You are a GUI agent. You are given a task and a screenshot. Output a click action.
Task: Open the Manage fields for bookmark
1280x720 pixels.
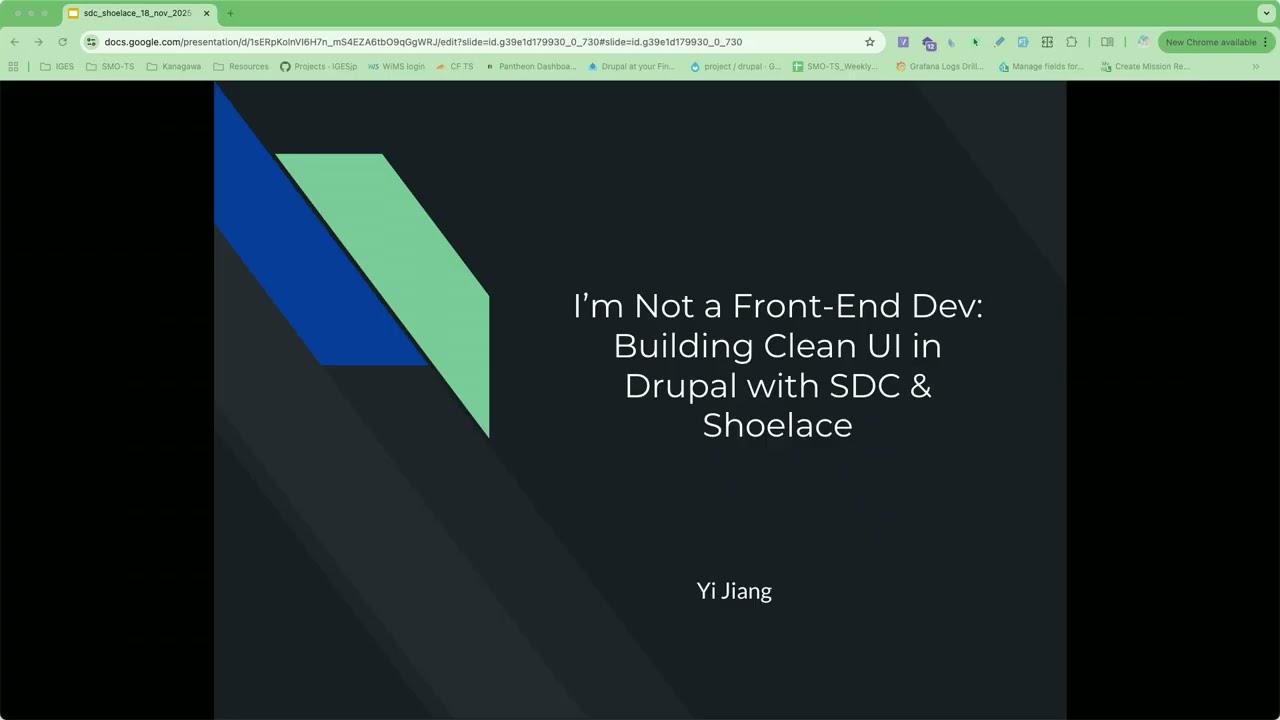[1042, 67]
